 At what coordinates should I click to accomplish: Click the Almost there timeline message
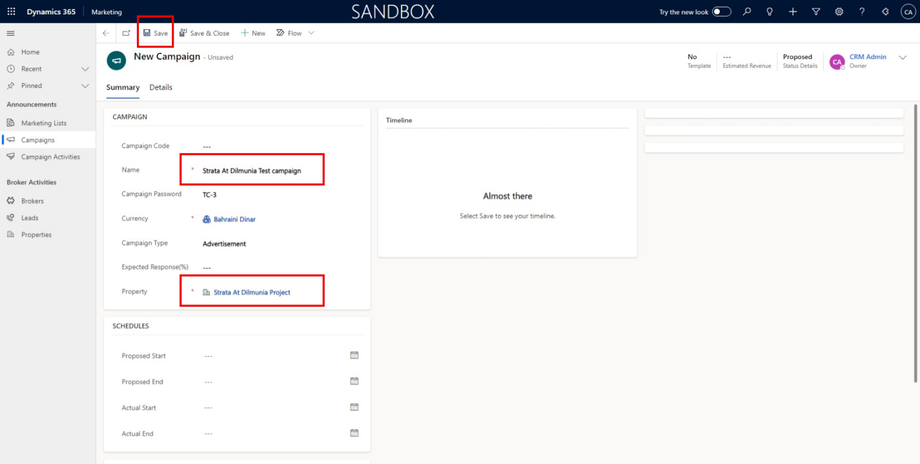pos(508,196)
